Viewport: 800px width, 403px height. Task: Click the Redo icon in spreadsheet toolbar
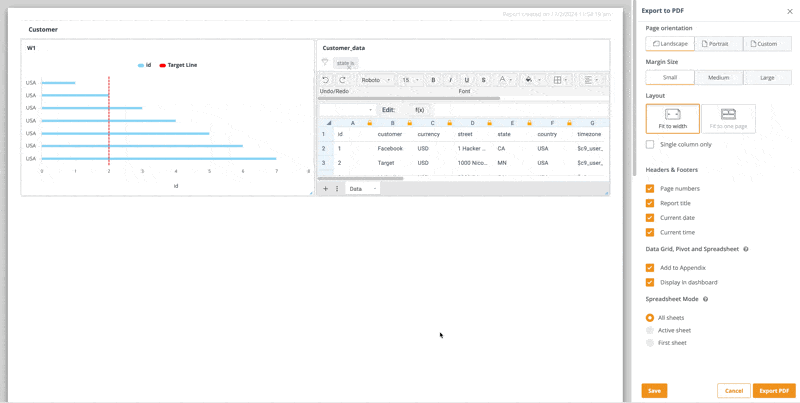[x=342, y=80]
